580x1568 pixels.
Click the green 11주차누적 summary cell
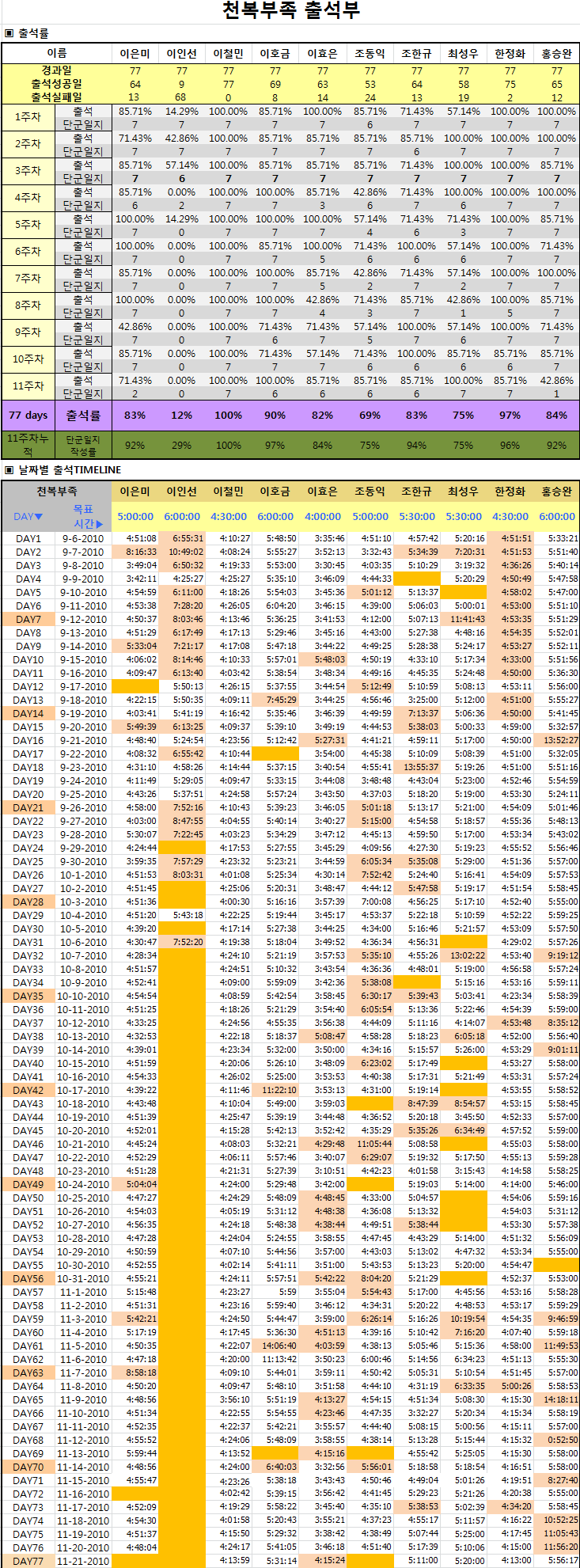coord(28,445)
